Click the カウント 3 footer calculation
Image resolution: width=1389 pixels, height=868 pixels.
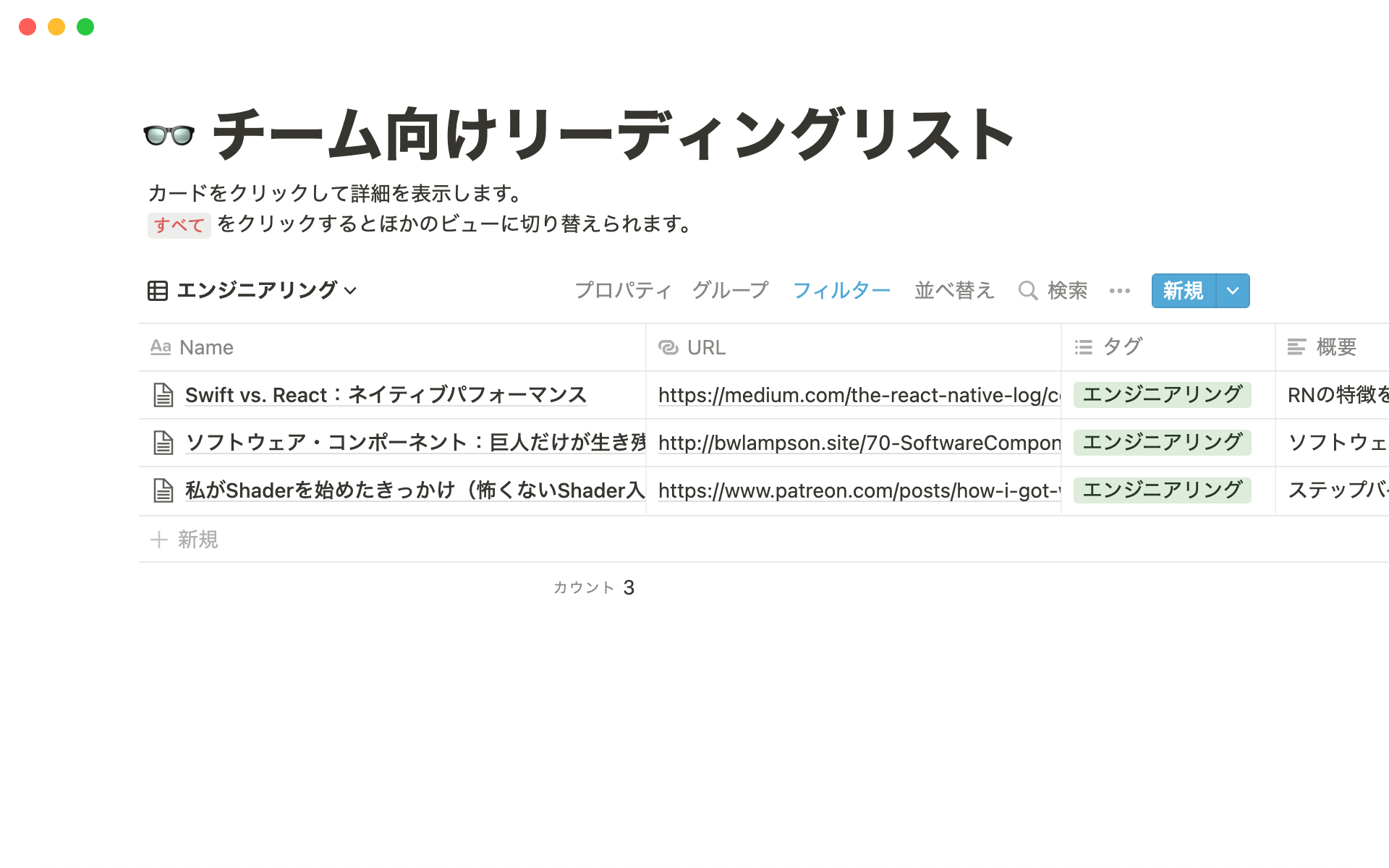(594, 587)
